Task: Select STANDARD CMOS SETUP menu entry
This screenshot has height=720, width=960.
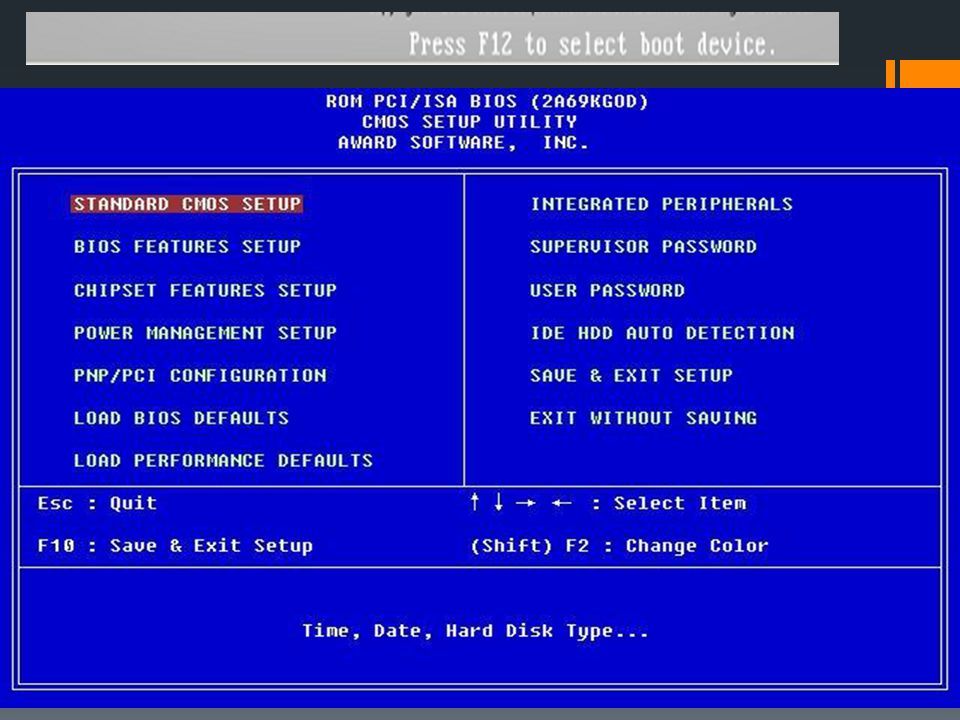Action: click(187, 204)
